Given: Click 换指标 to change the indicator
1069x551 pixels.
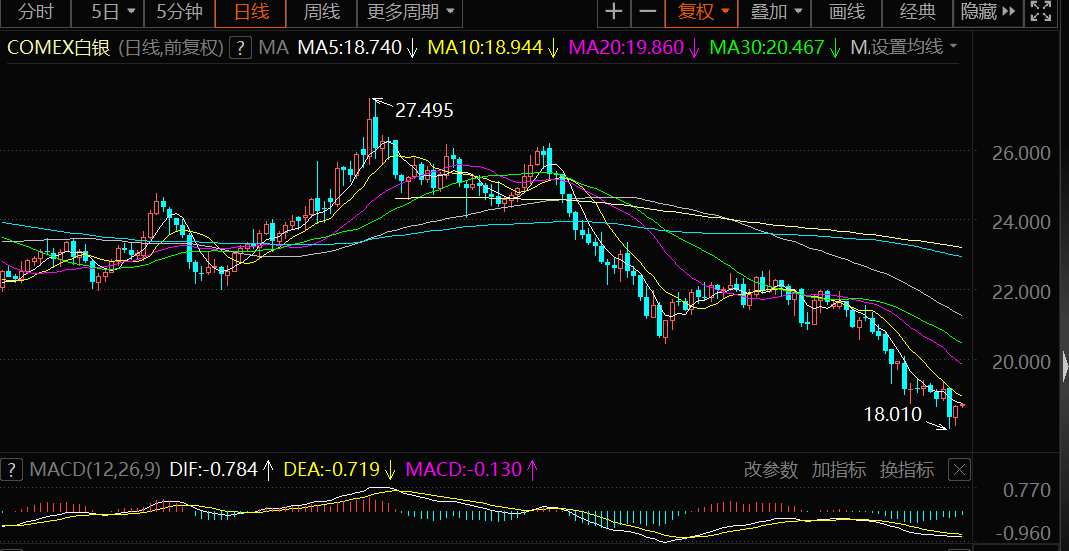Looking at the screenshot, I should pos(906,469).
